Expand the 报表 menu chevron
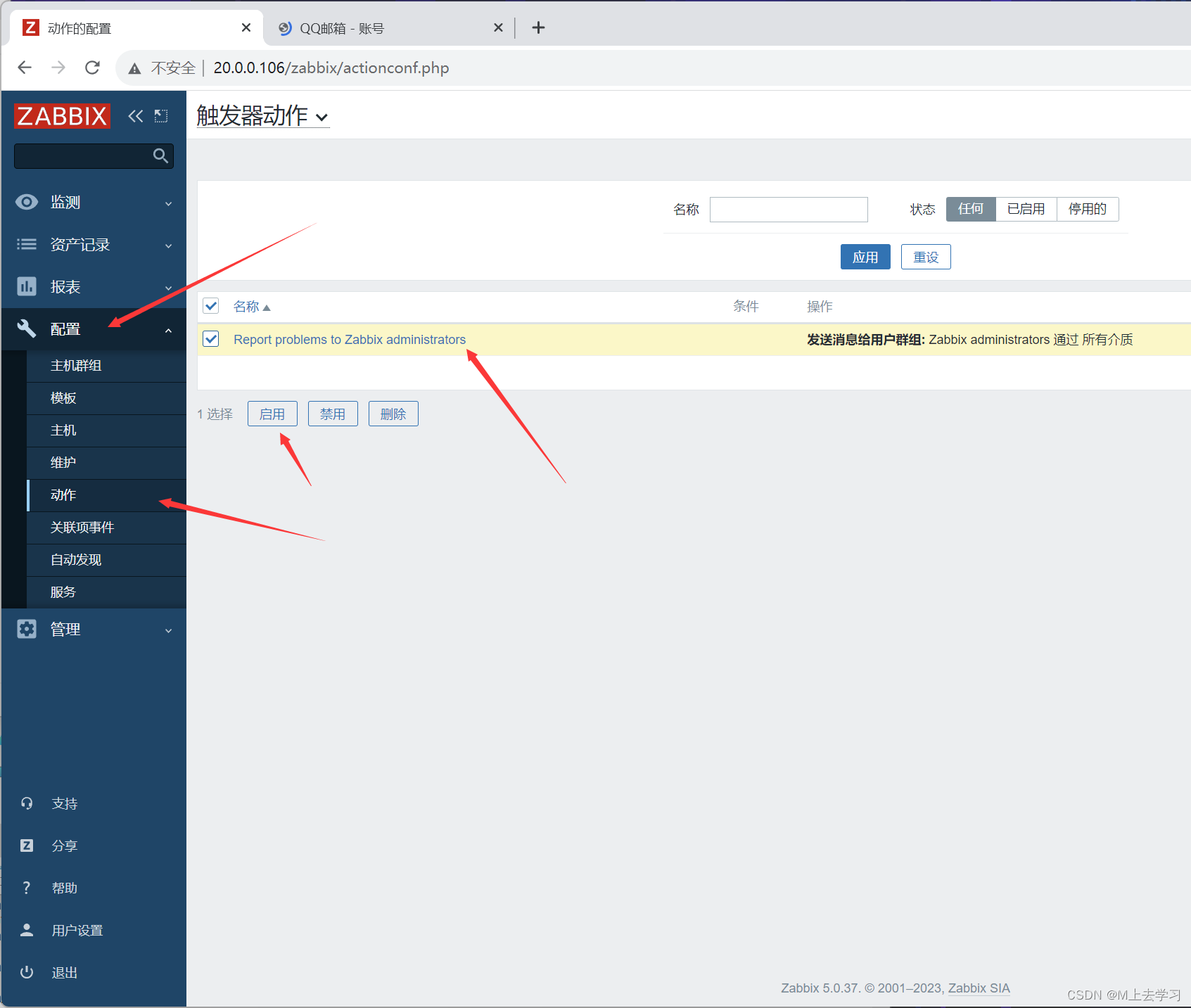The image size is (1191, 1008). tap(168, 288)
